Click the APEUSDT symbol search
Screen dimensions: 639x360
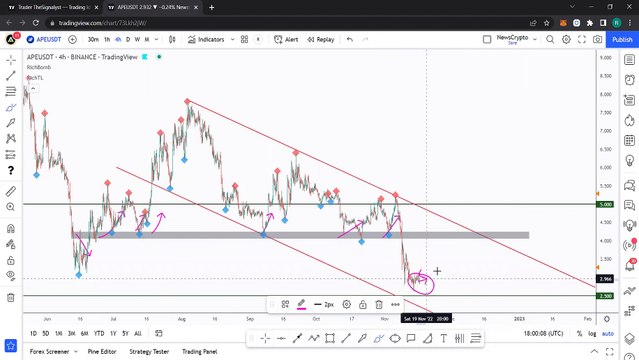click(44, 40)
